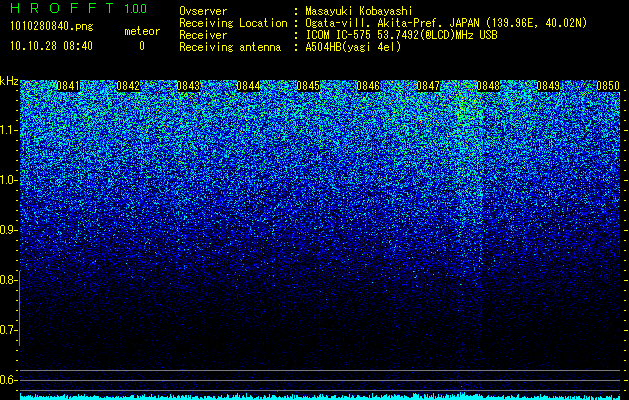Click the HROFFT 1.0.0 title text

[x=79, y=8]
